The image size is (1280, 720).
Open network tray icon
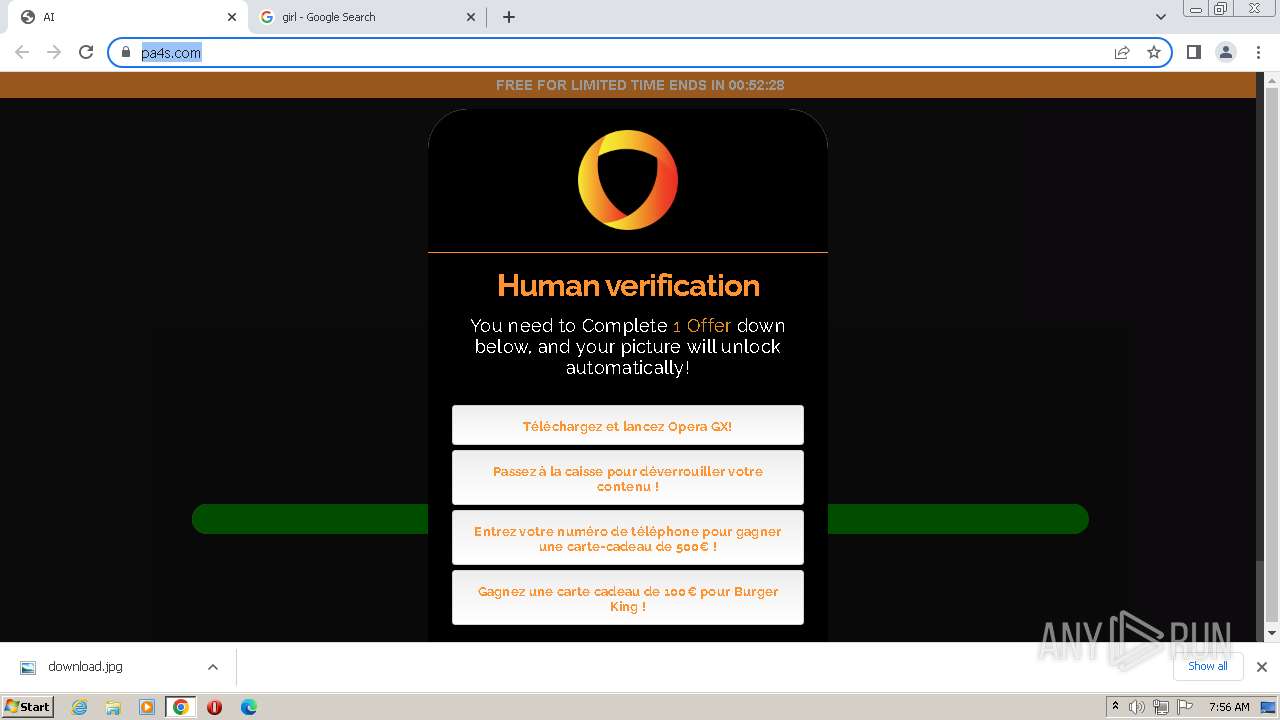pyautogui.click(x=1161, y=707)
